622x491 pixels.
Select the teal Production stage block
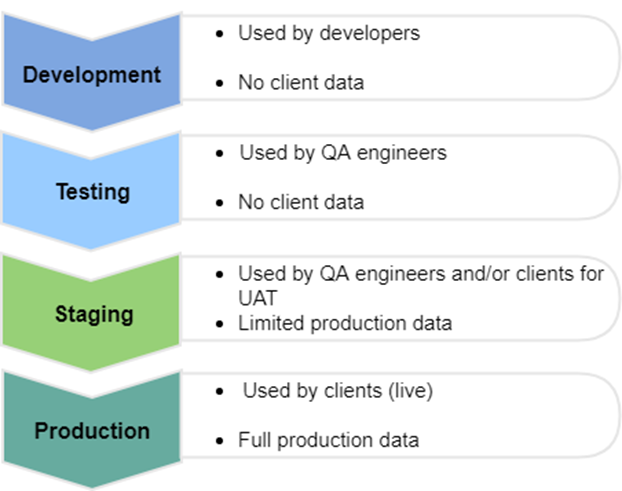tap(92, 431)
